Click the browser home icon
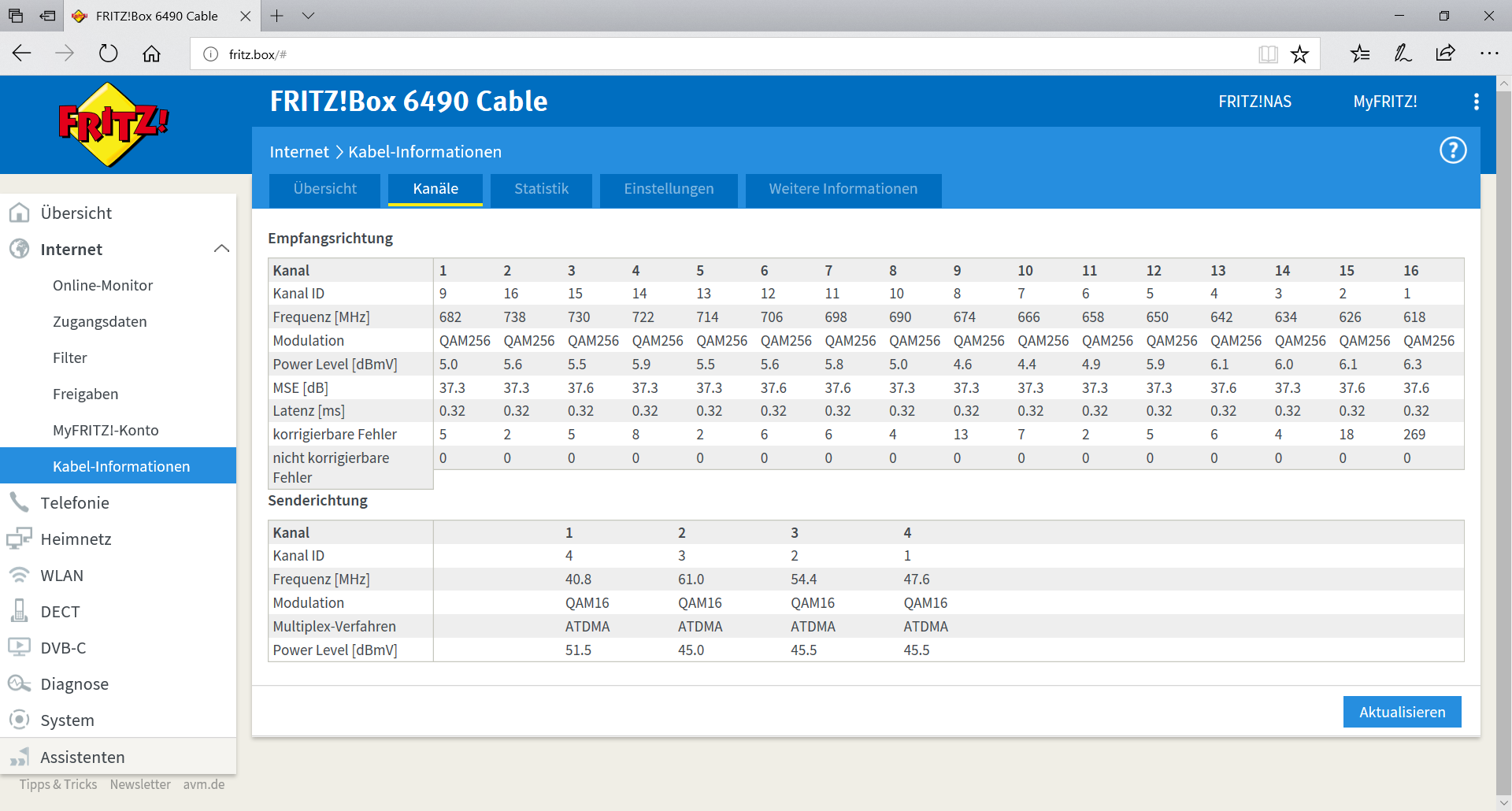1512x811 pixels. (x=151, y=54)
